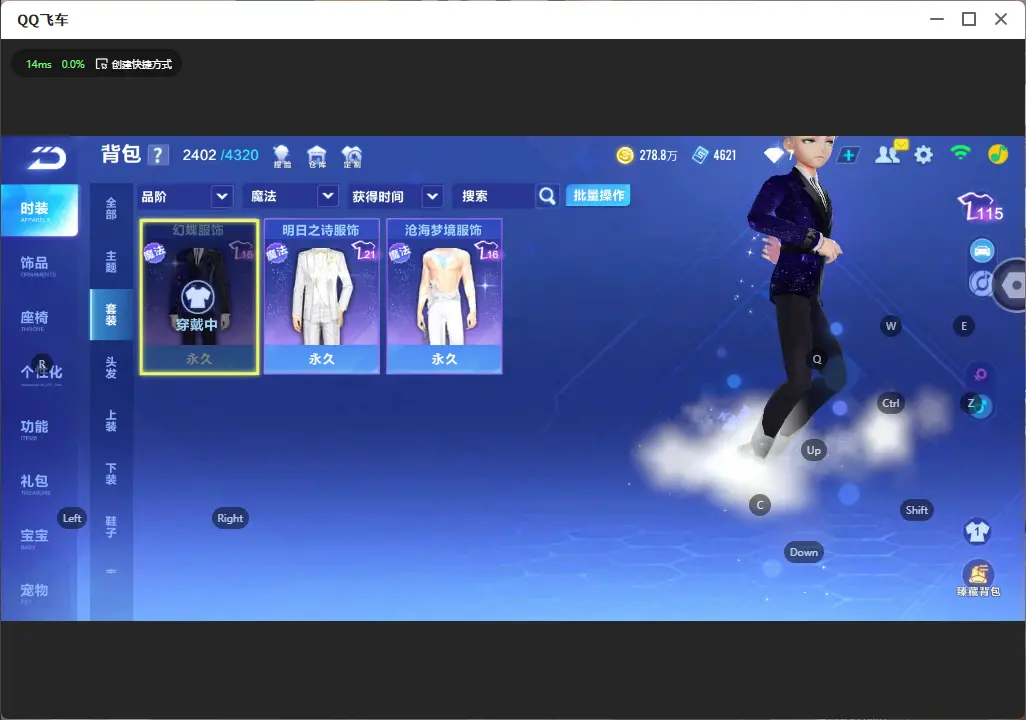1026x720 pixels.
Task: Click the numbered shirt outfit preset icon
Action: (x=978, y=531)
